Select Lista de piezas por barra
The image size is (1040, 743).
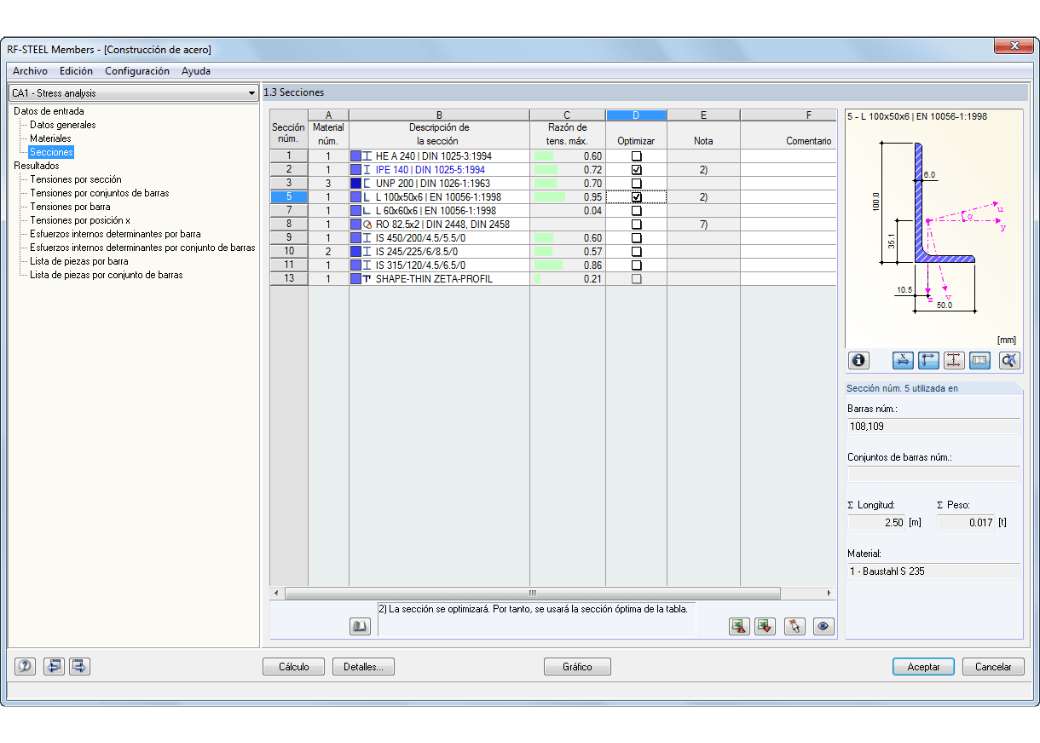point(79,261)
